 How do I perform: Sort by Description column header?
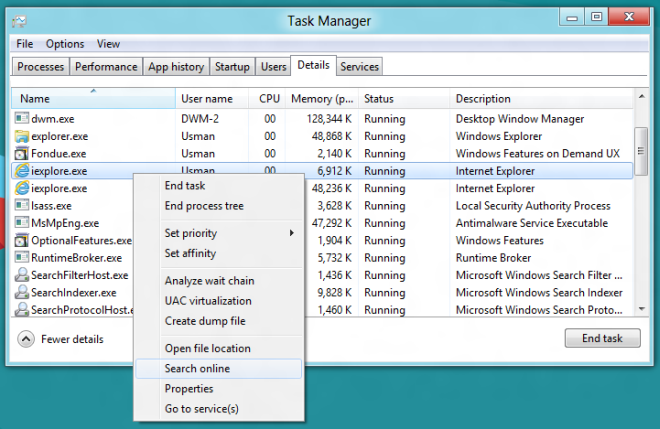[541, 99]
